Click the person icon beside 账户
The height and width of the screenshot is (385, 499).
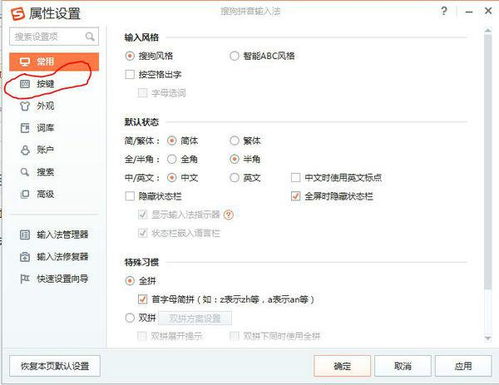click(25, 150)
